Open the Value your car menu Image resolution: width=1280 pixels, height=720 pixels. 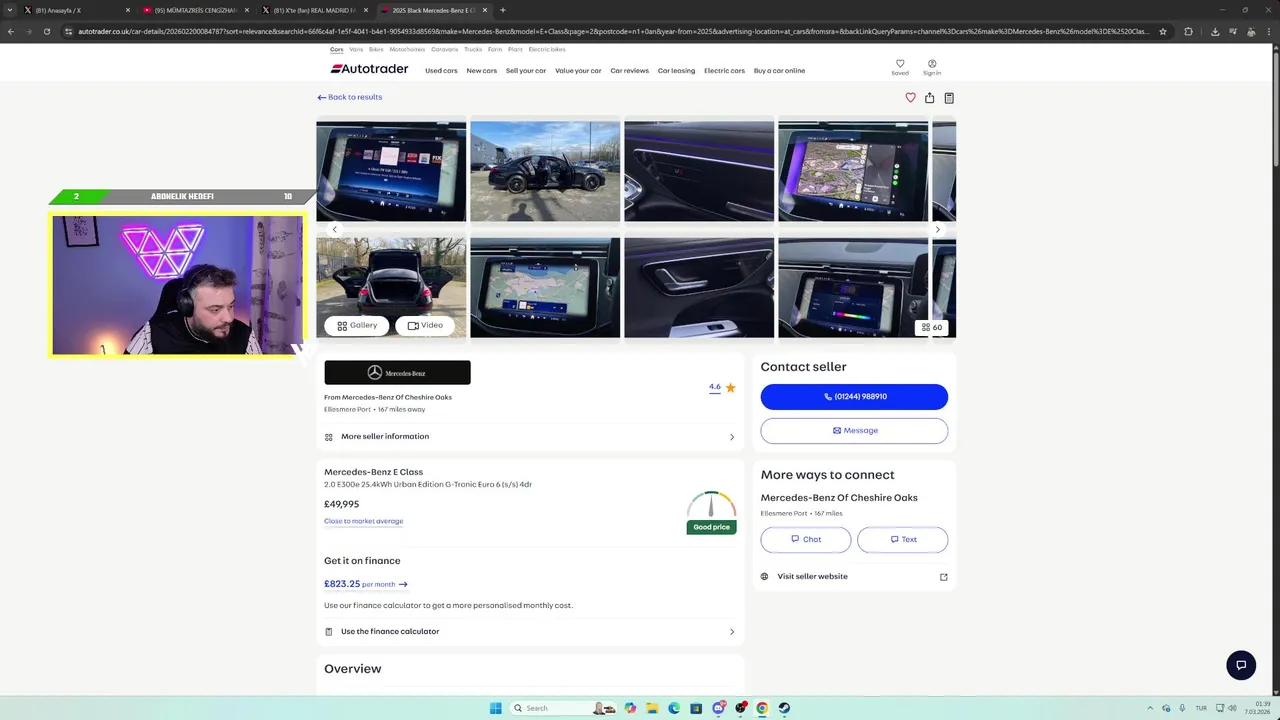tap(578, 71)
